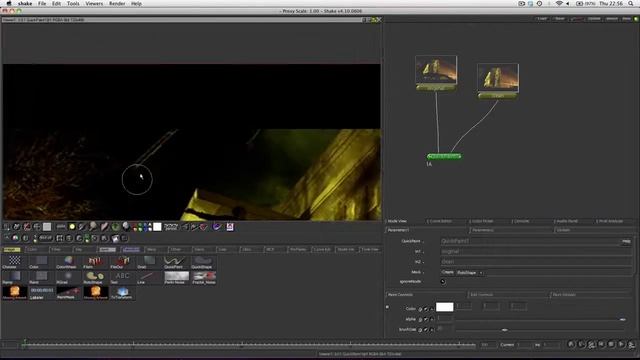Add a Rand node

41,277
